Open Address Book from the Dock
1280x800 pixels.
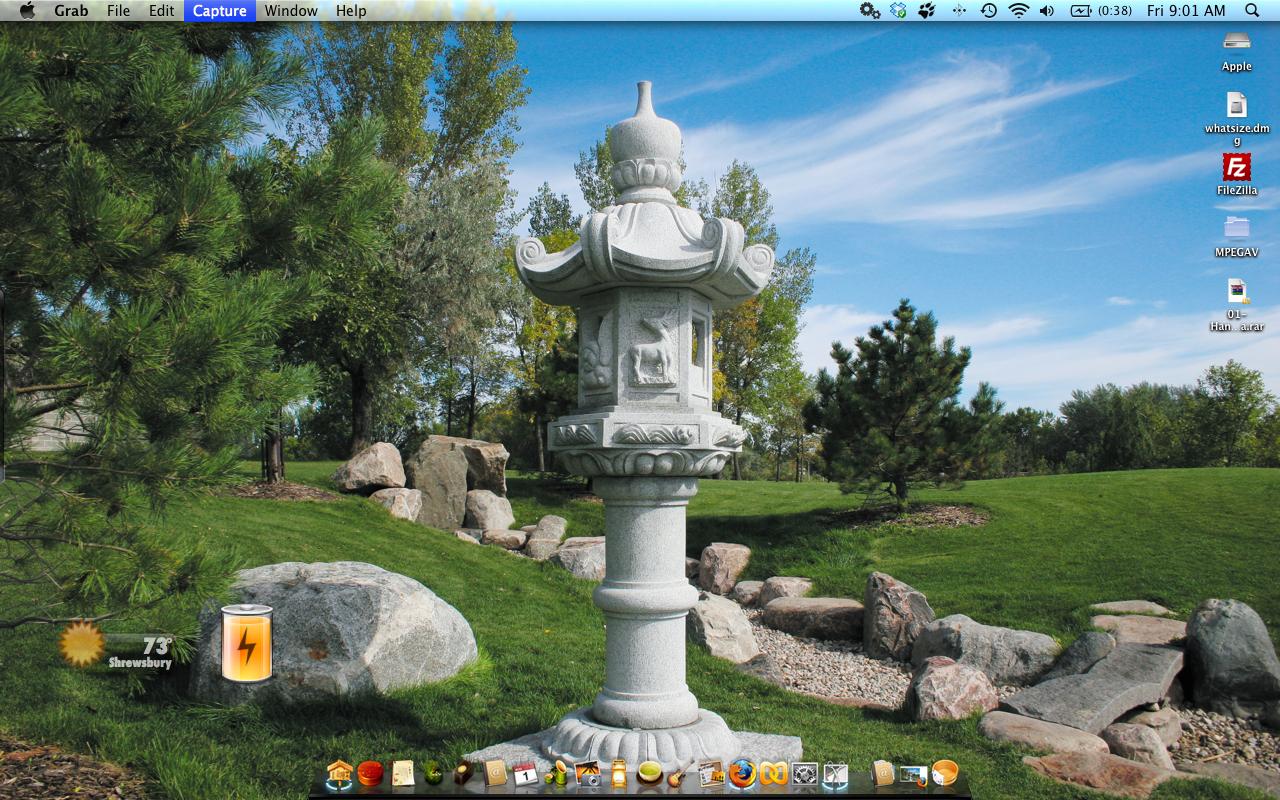pos(495,773)
